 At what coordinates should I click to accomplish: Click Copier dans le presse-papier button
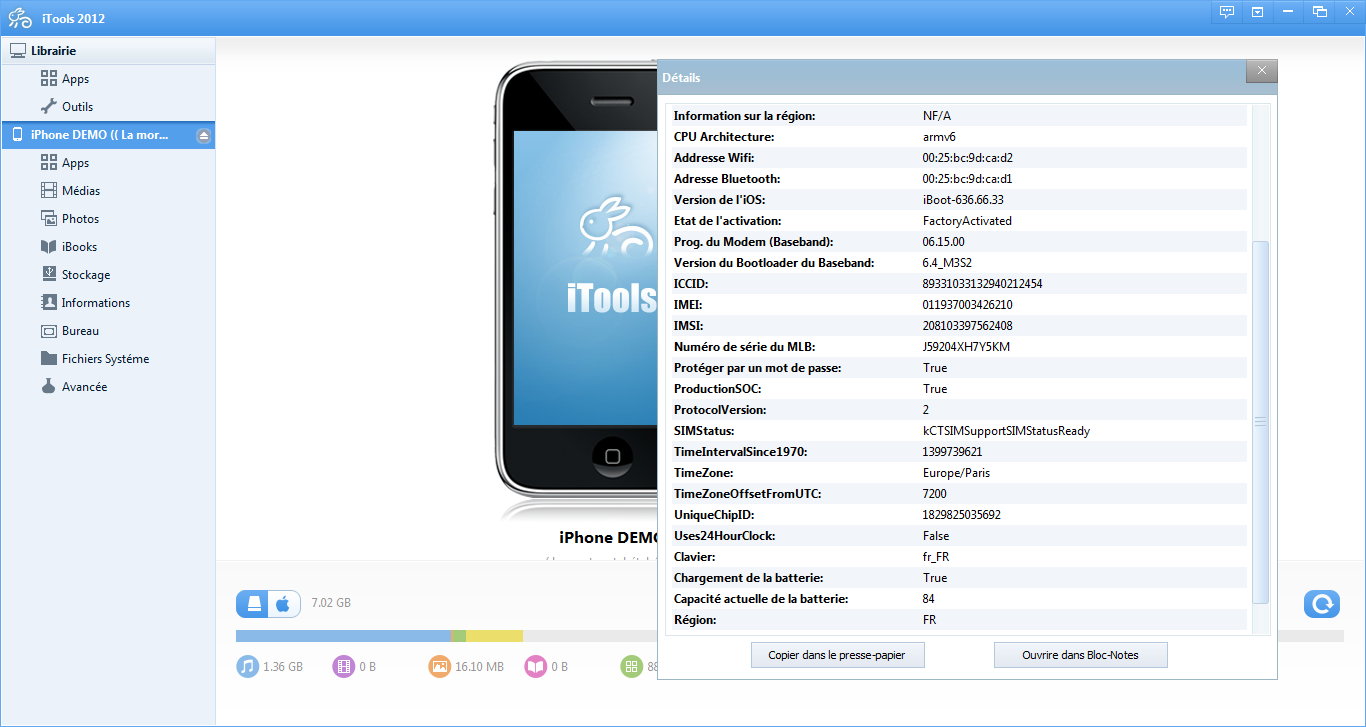(838, 655)
